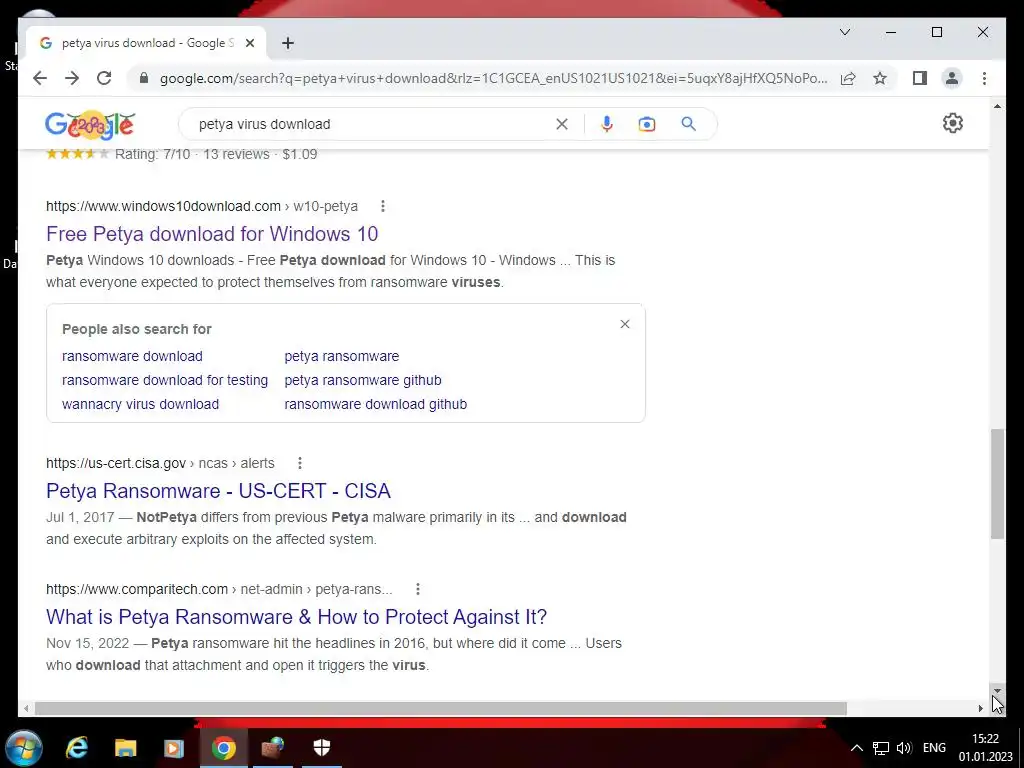Screen dimensions: 1024x768
Task: Change ENG input language
Action: tap(934, 748)
